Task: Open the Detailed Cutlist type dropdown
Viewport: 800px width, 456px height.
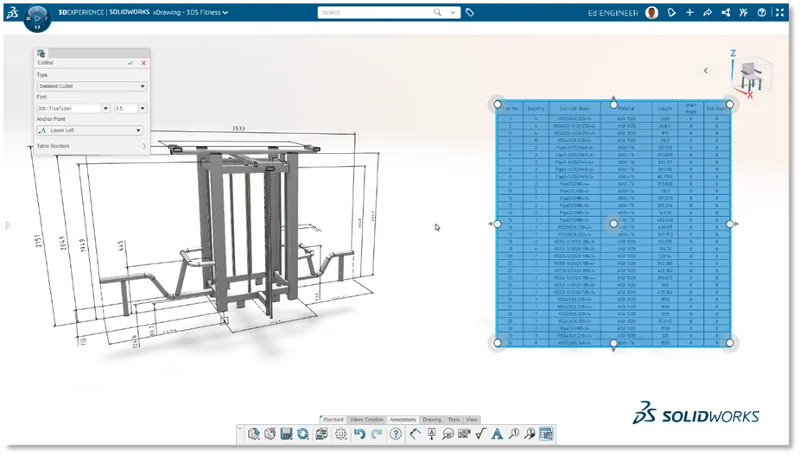Action: pyautogui.click(x=90, y=86)
